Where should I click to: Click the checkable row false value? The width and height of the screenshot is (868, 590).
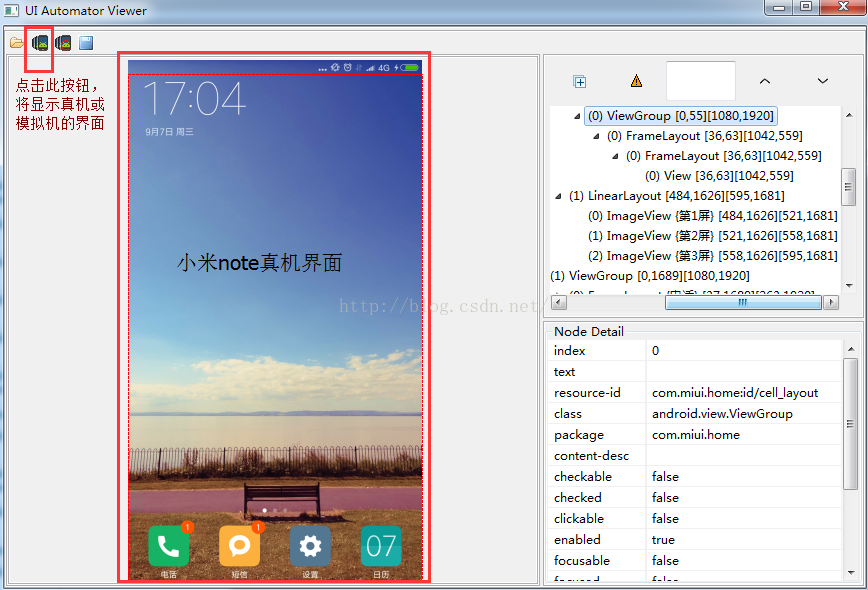[665, 477]
